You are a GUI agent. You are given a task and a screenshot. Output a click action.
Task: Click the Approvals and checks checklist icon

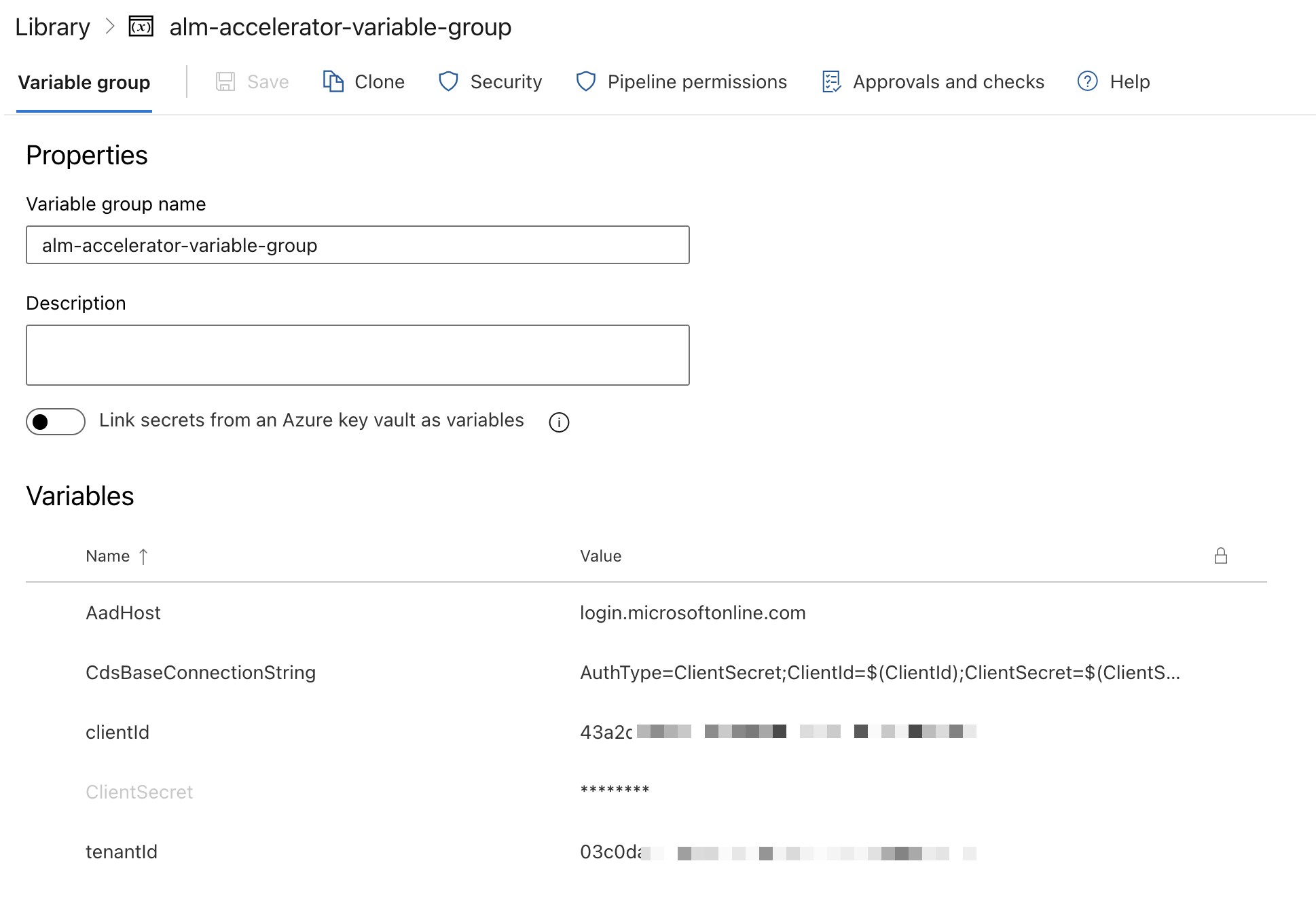coord(831,81)
